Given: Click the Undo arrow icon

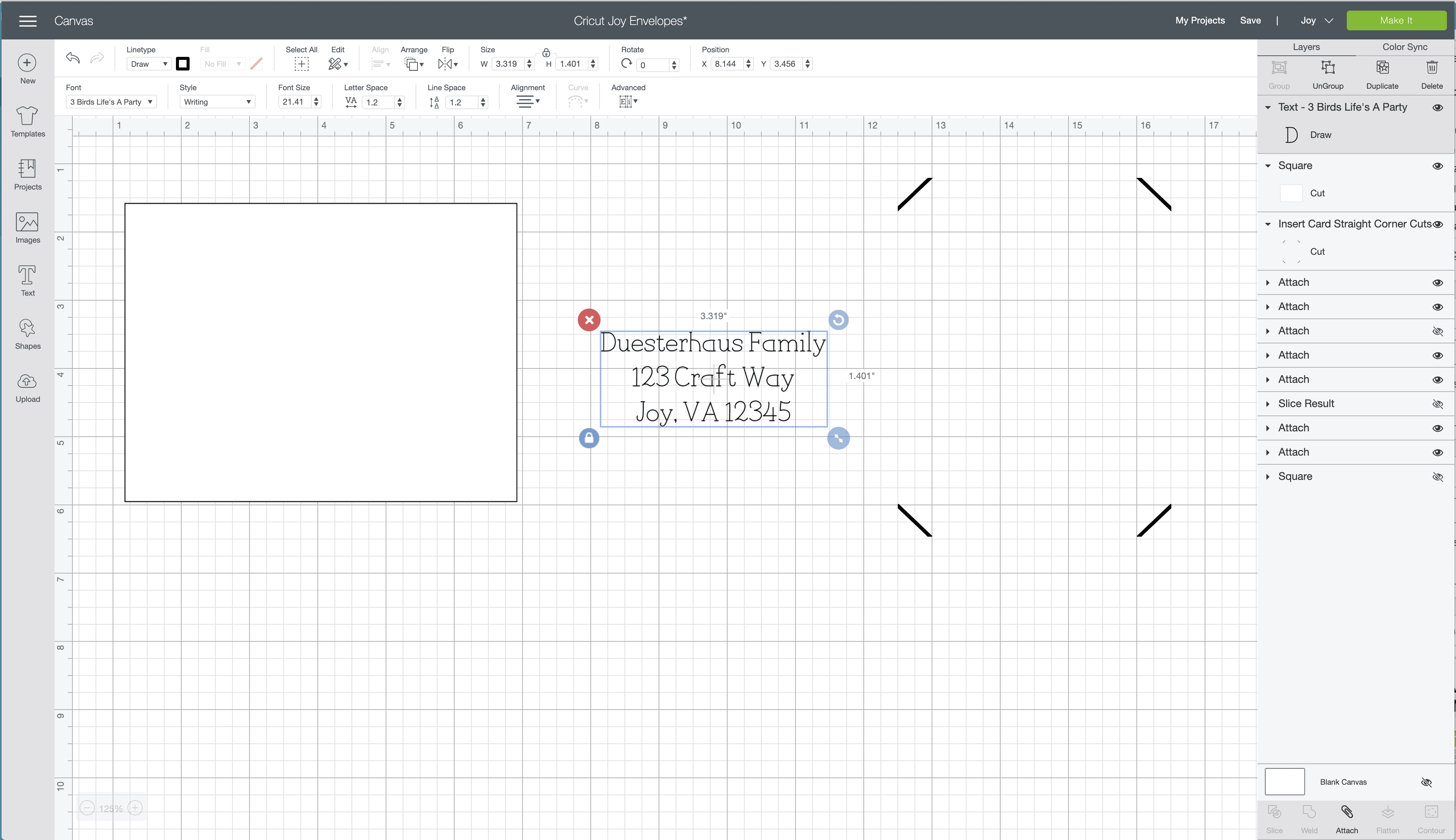Looking at the screenshot, I should tap(73, 58).
